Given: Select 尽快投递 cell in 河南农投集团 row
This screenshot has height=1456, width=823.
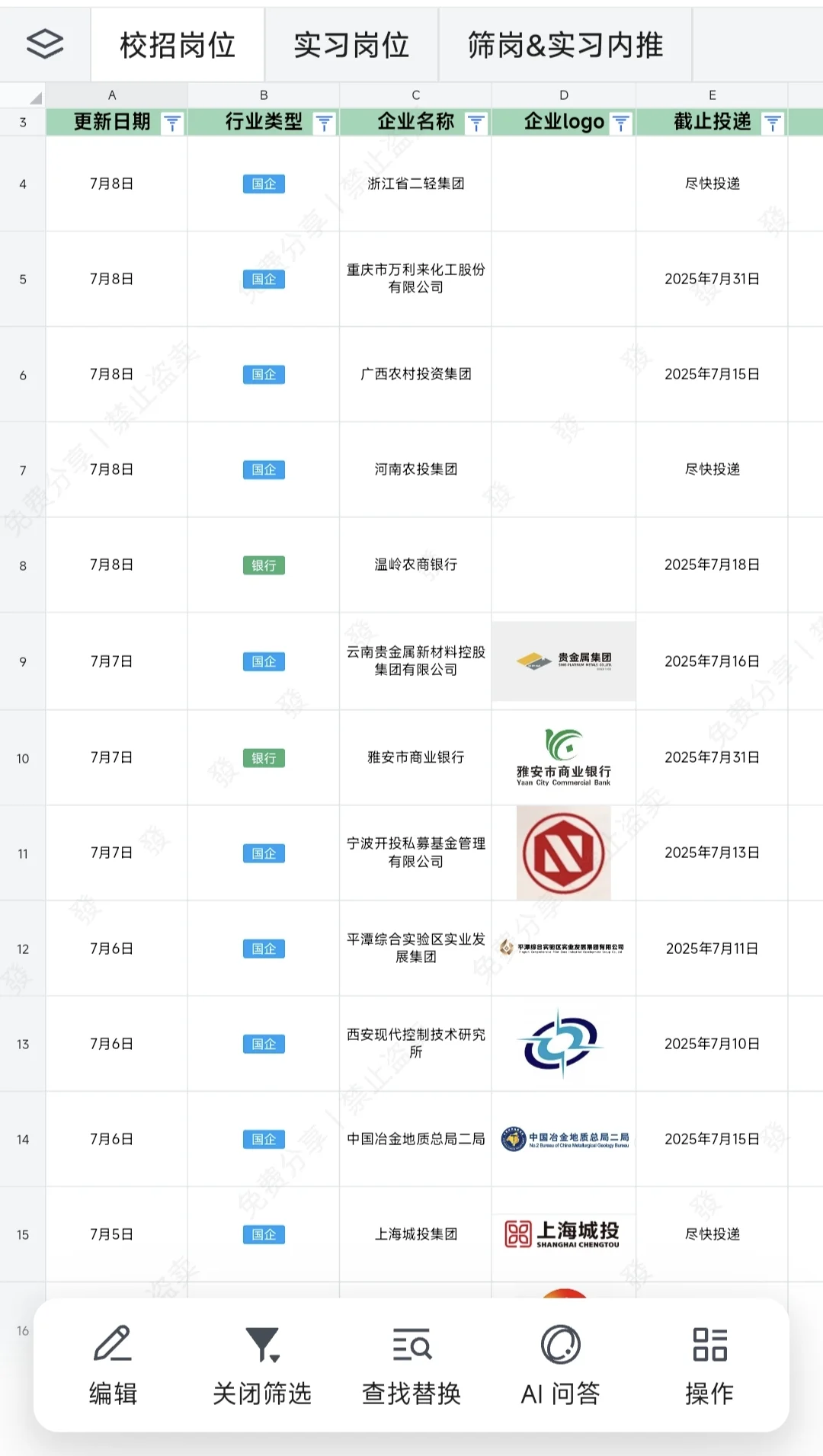Looking at the screenshot, I should 713,469.
